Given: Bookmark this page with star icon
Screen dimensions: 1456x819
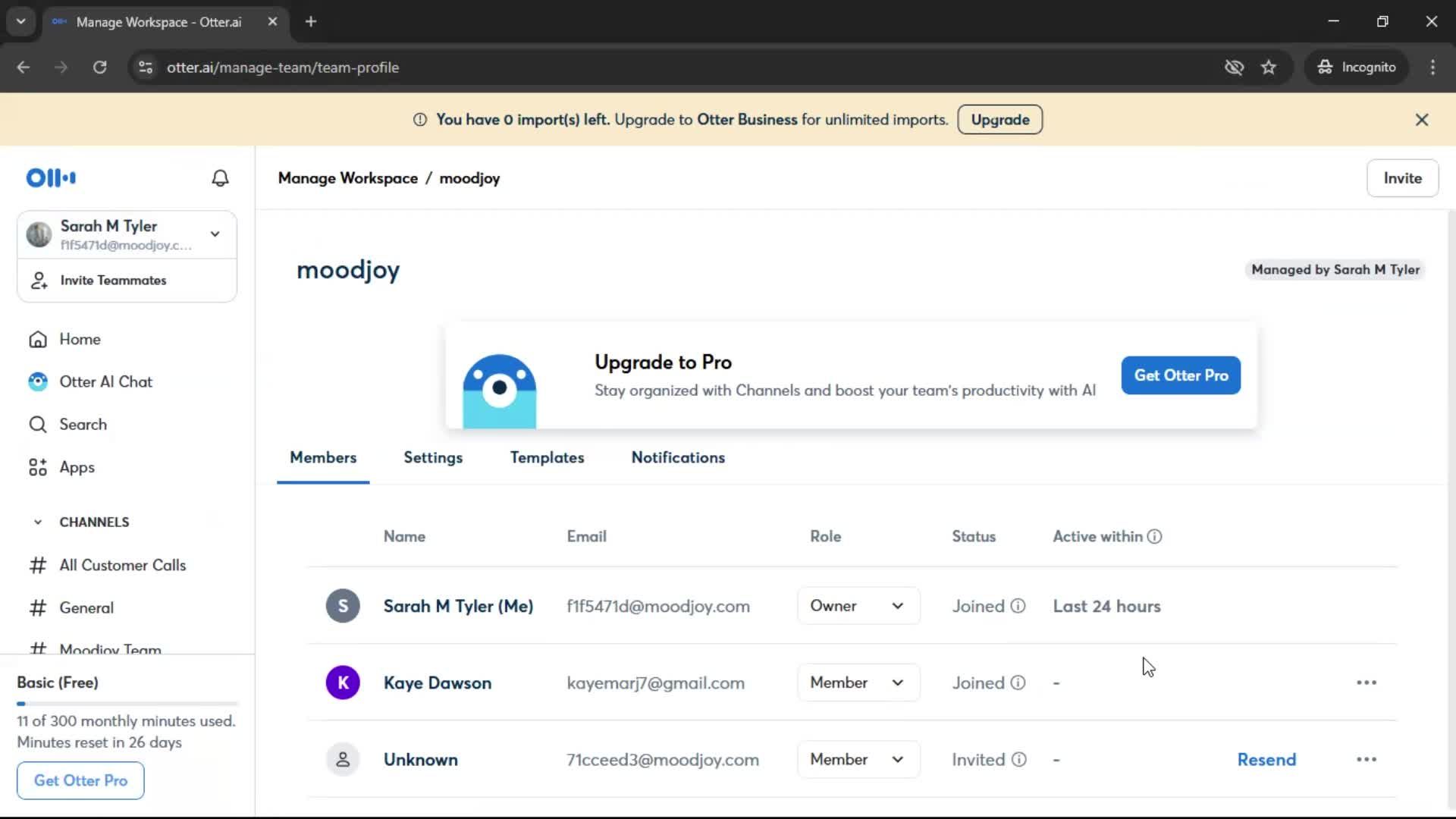Looking at the screenshot, I should click(1269, 67).
